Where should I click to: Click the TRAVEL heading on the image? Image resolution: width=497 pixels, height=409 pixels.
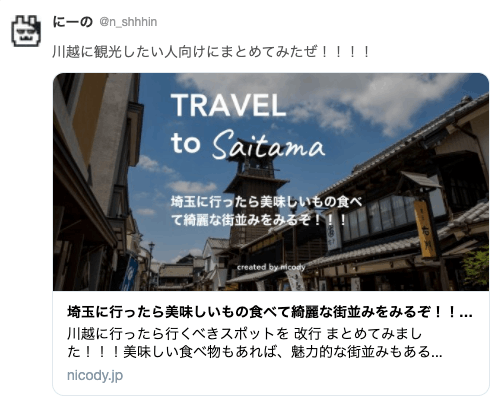pyautogui.click(x=228, y=105)
